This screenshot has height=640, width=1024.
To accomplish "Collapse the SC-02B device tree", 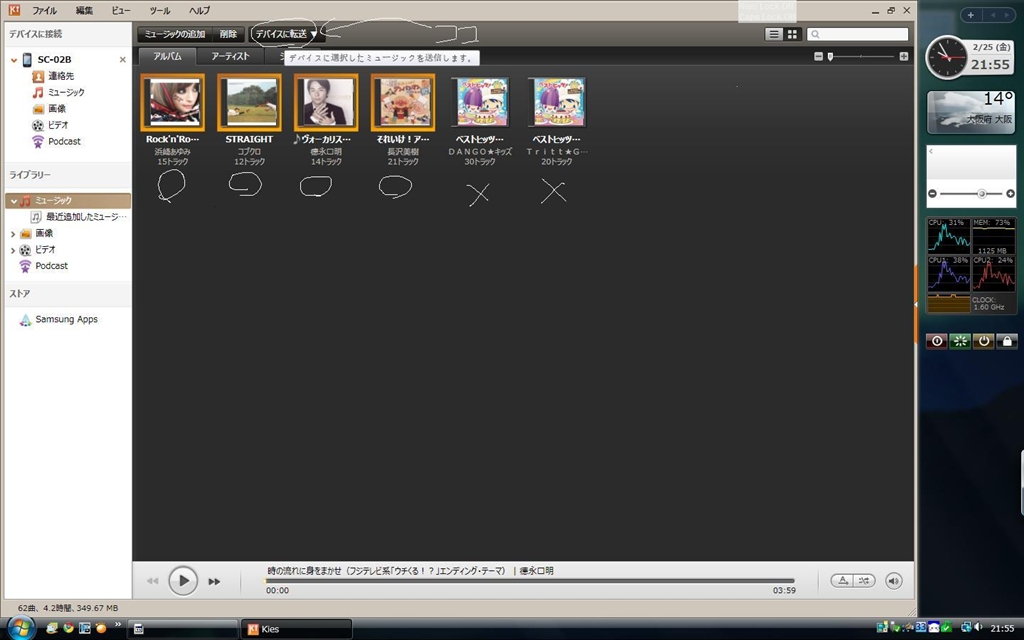I will click(14, 60).
